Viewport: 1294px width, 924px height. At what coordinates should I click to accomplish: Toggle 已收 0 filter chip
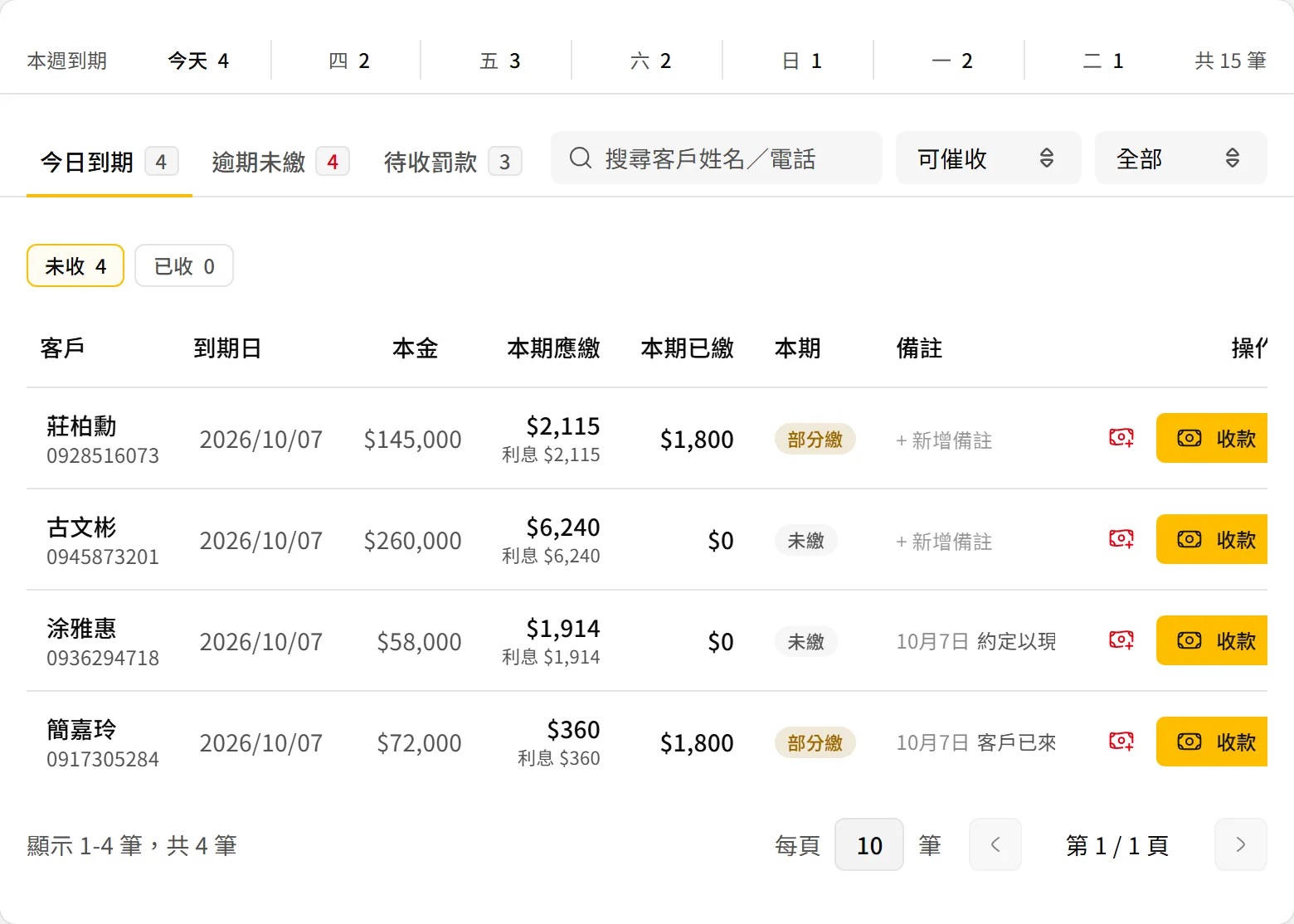(184, 265)
